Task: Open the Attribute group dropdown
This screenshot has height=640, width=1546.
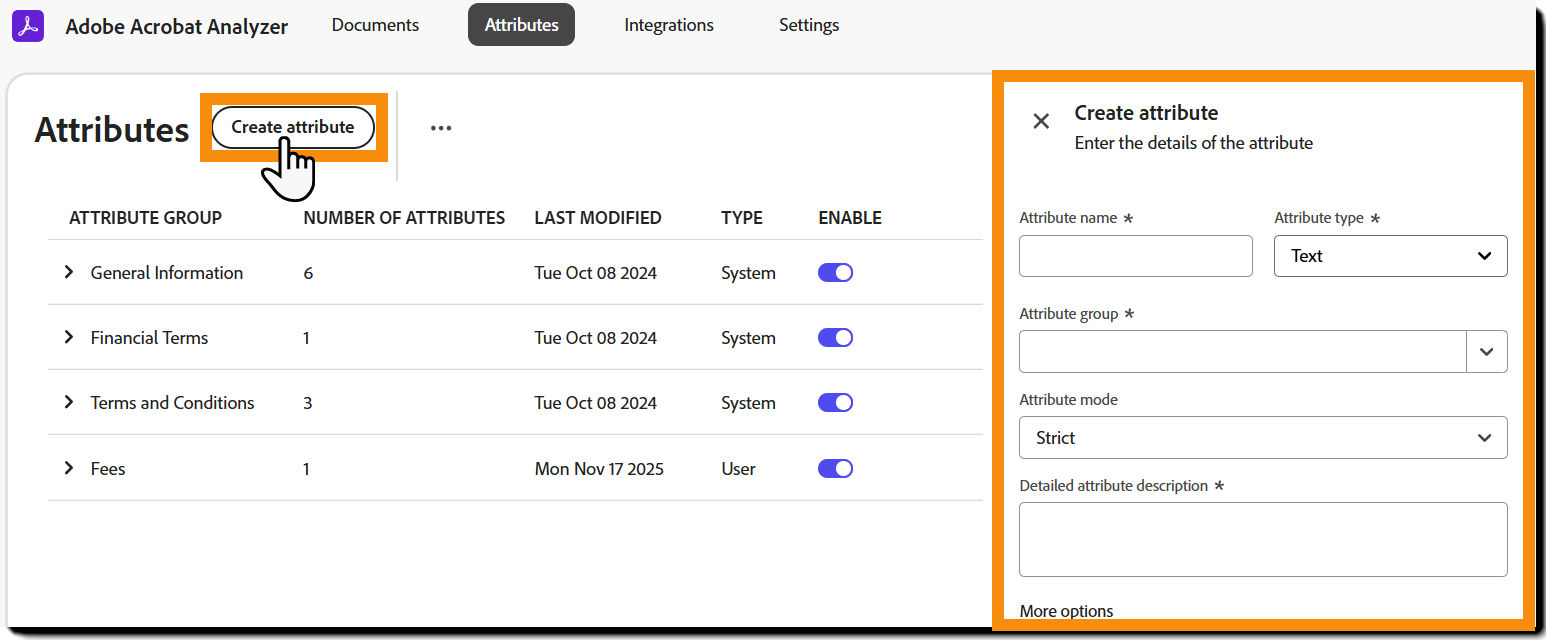Action: 1487,351
